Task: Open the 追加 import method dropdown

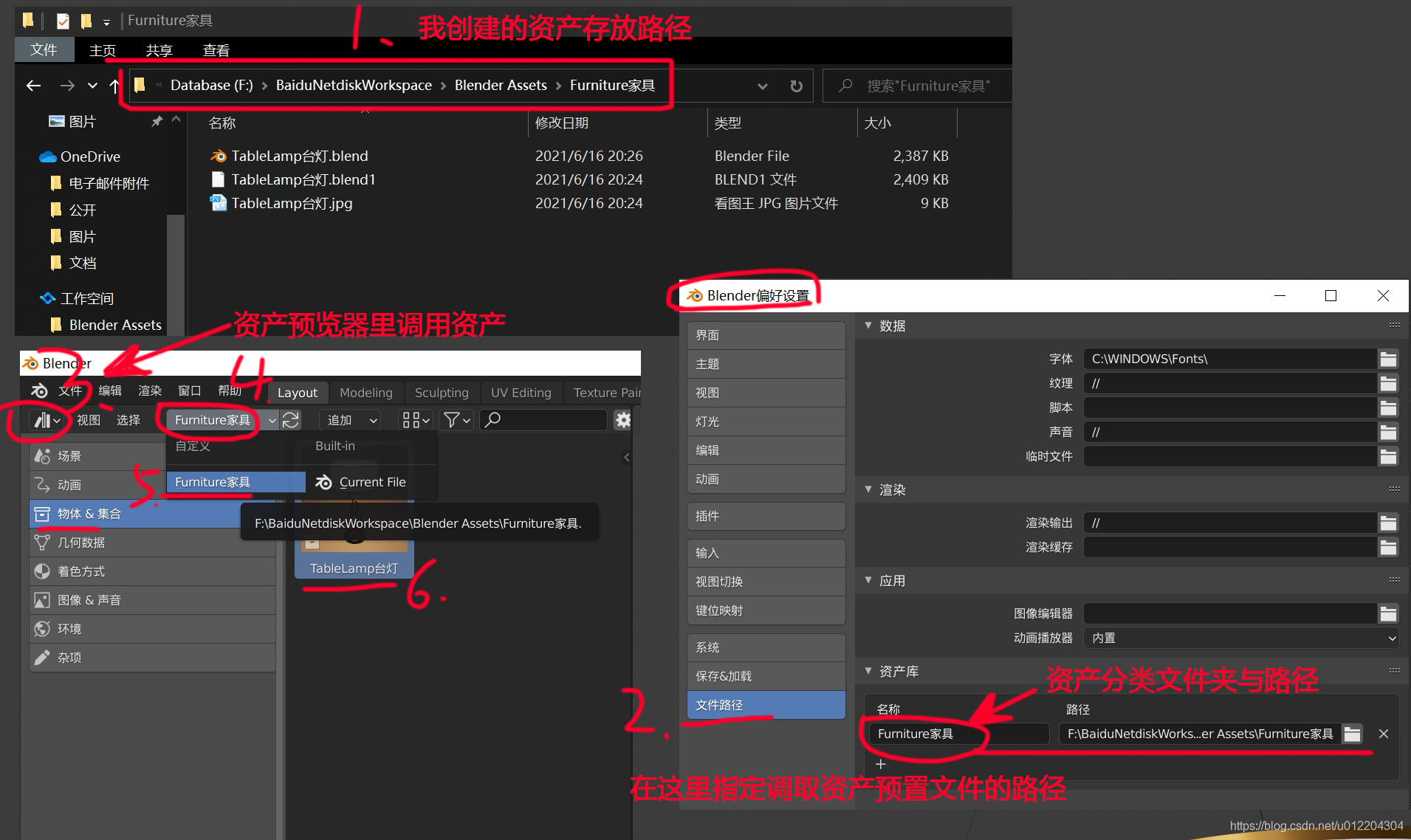Action: tap(350, 420)
